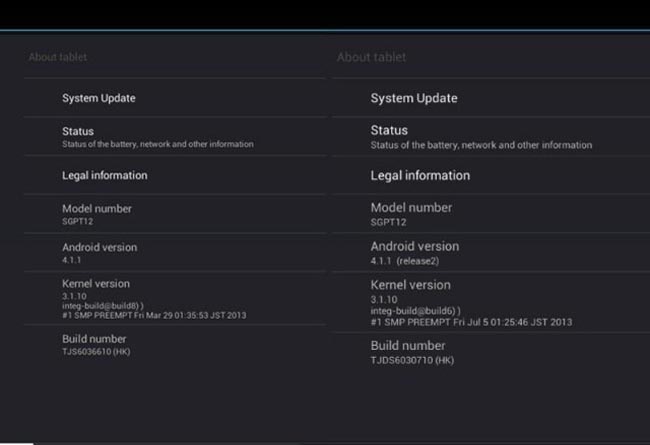650x445 pixels.
Task: Tap Build number TJS6036610 (HK)
Action: point(175,345)
